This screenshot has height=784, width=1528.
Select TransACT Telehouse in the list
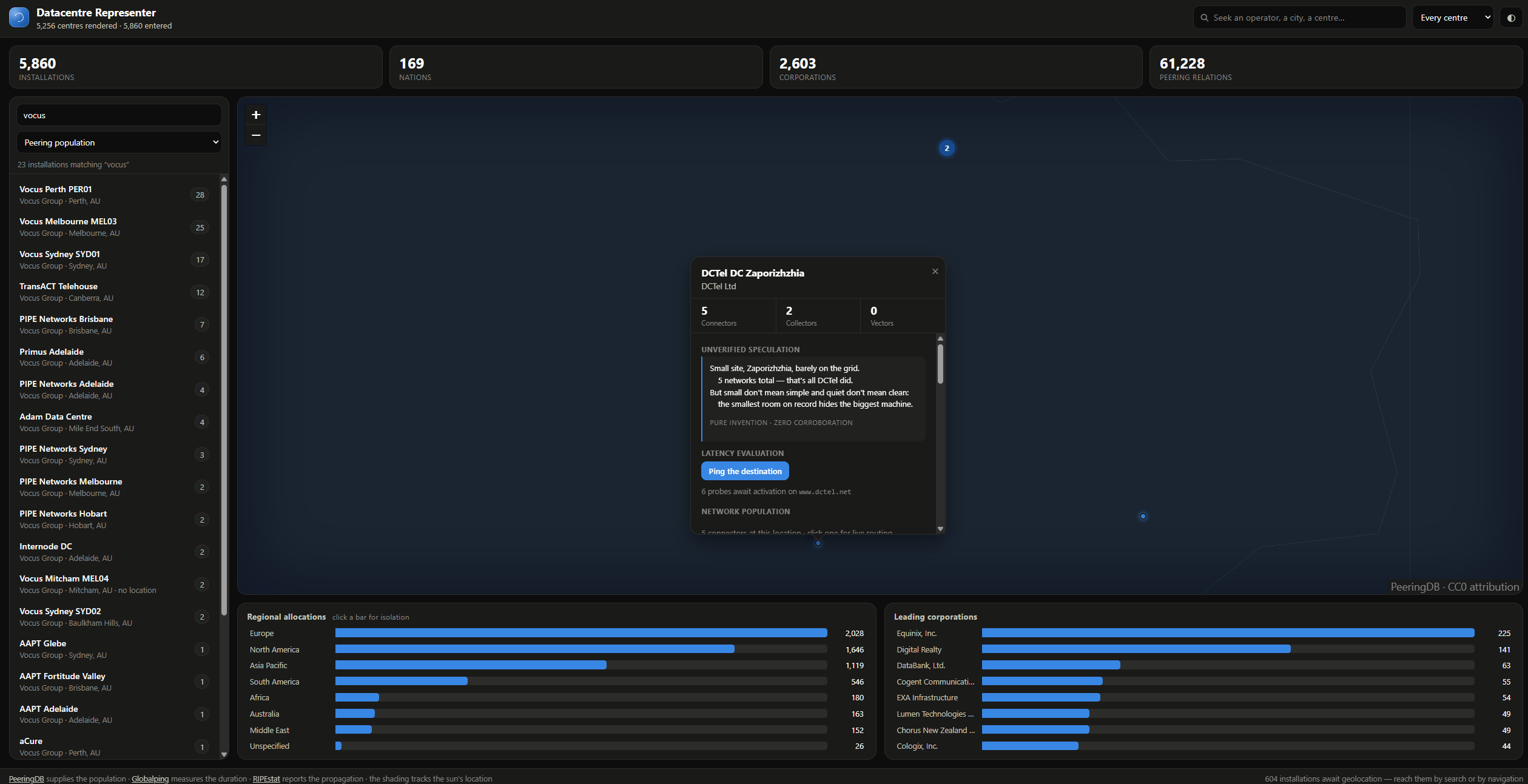(x=115, y=292)
